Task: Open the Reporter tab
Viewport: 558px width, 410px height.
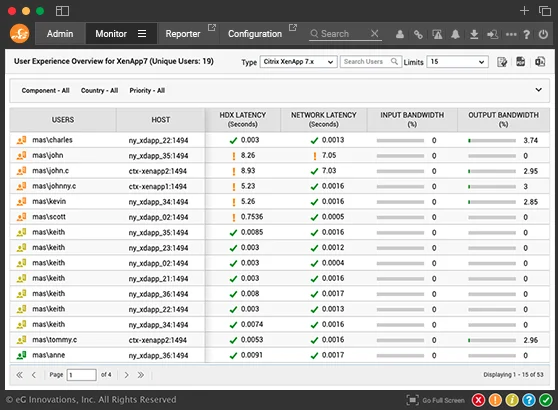Action: [183, 34]
